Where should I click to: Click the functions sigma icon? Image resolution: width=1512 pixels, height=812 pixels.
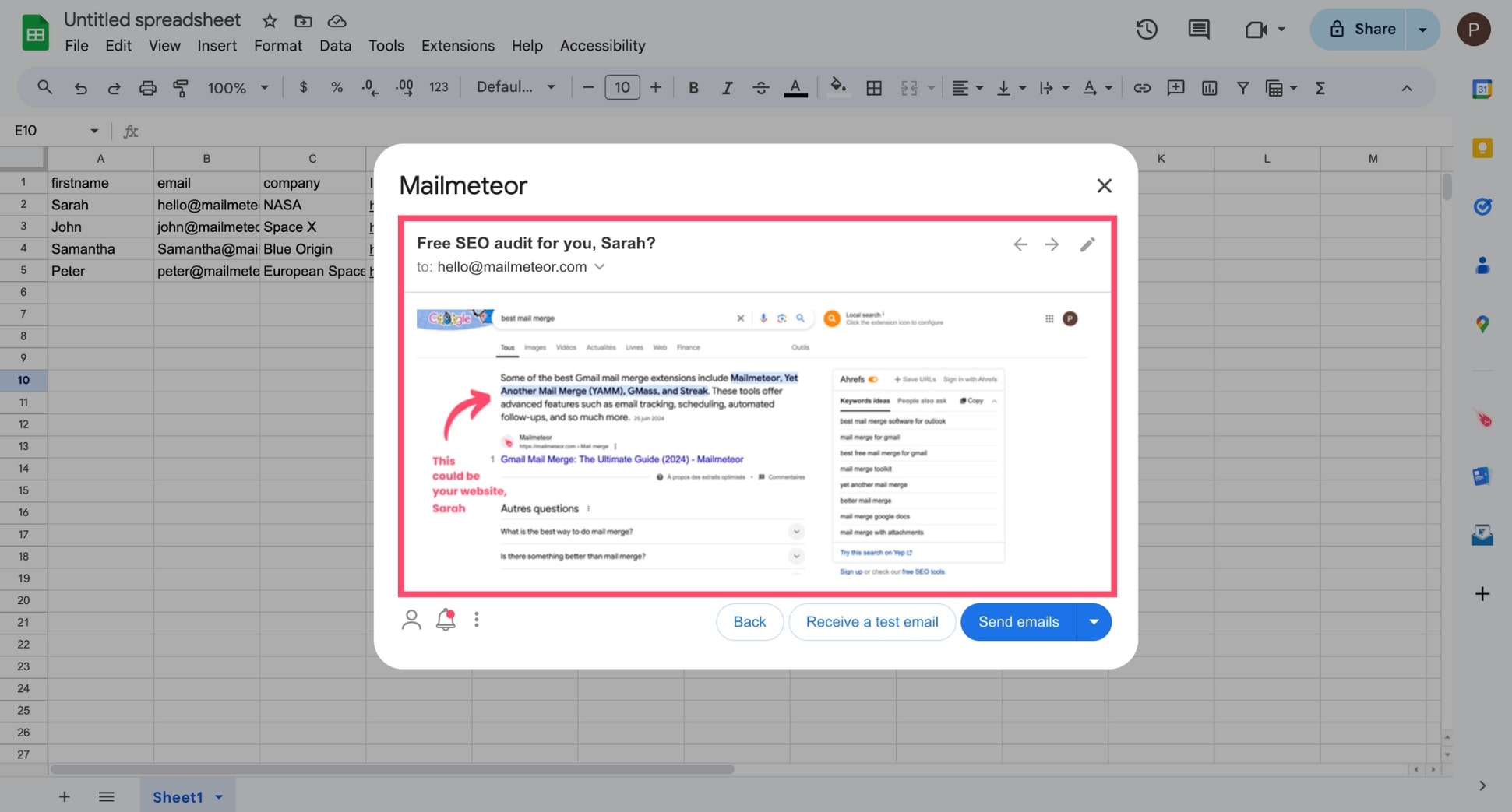1320,88
